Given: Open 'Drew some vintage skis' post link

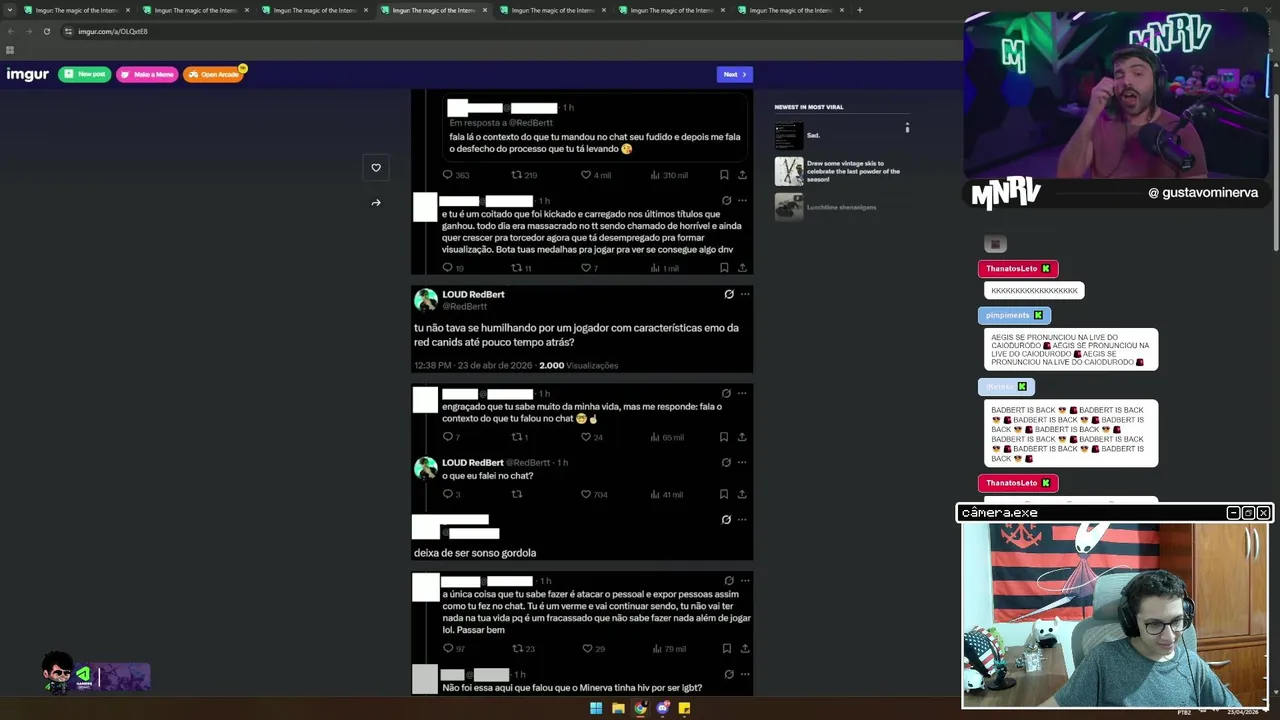Looking at the screenshot, I should [853, 171].
